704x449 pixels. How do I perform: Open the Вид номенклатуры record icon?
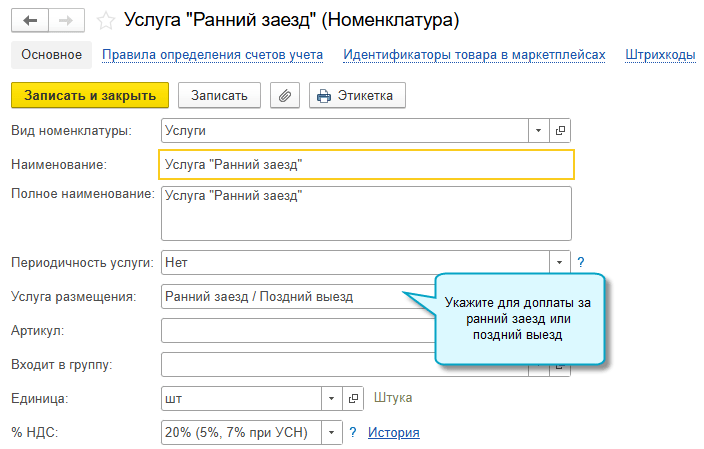[x=561, y=130]
